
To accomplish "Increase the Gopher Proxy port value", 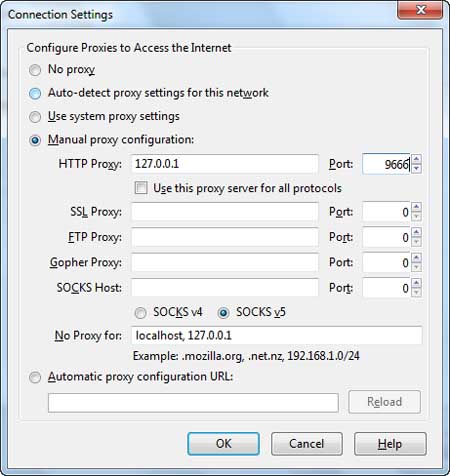I will coord(416,258).
